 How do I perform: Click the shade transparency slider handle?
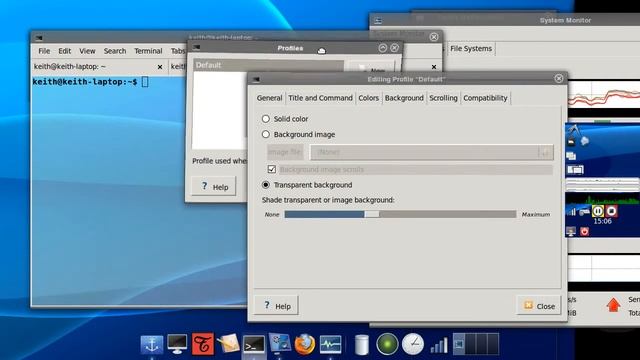pyautogui.click(x=371, y=214)
